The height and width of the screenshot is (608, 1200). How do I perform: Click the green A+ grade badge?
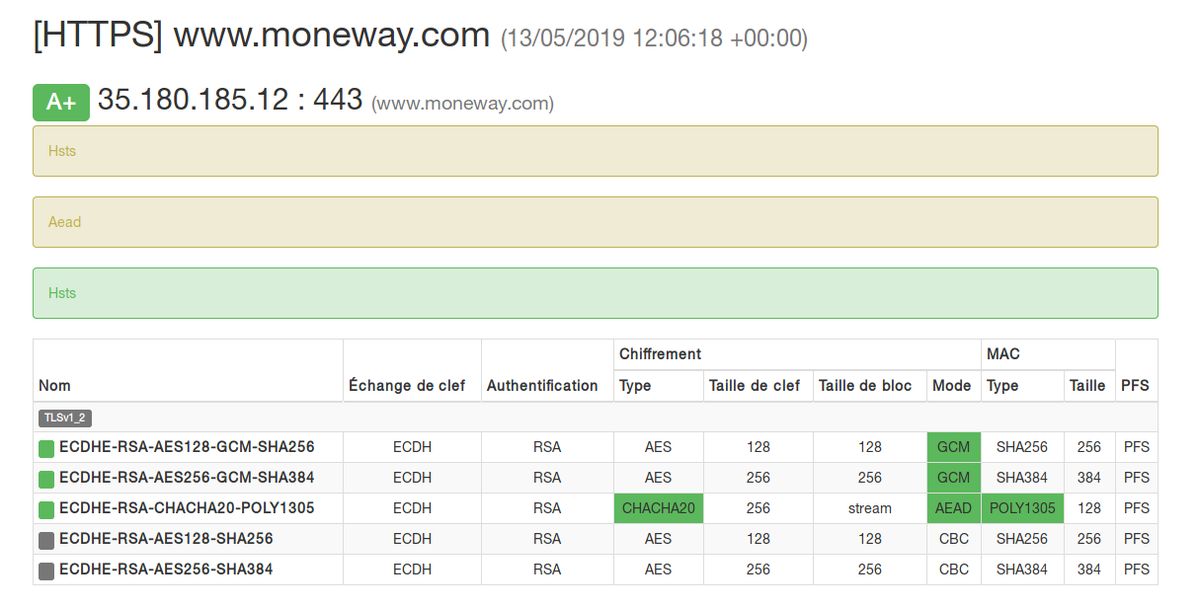tap(61, 103)
